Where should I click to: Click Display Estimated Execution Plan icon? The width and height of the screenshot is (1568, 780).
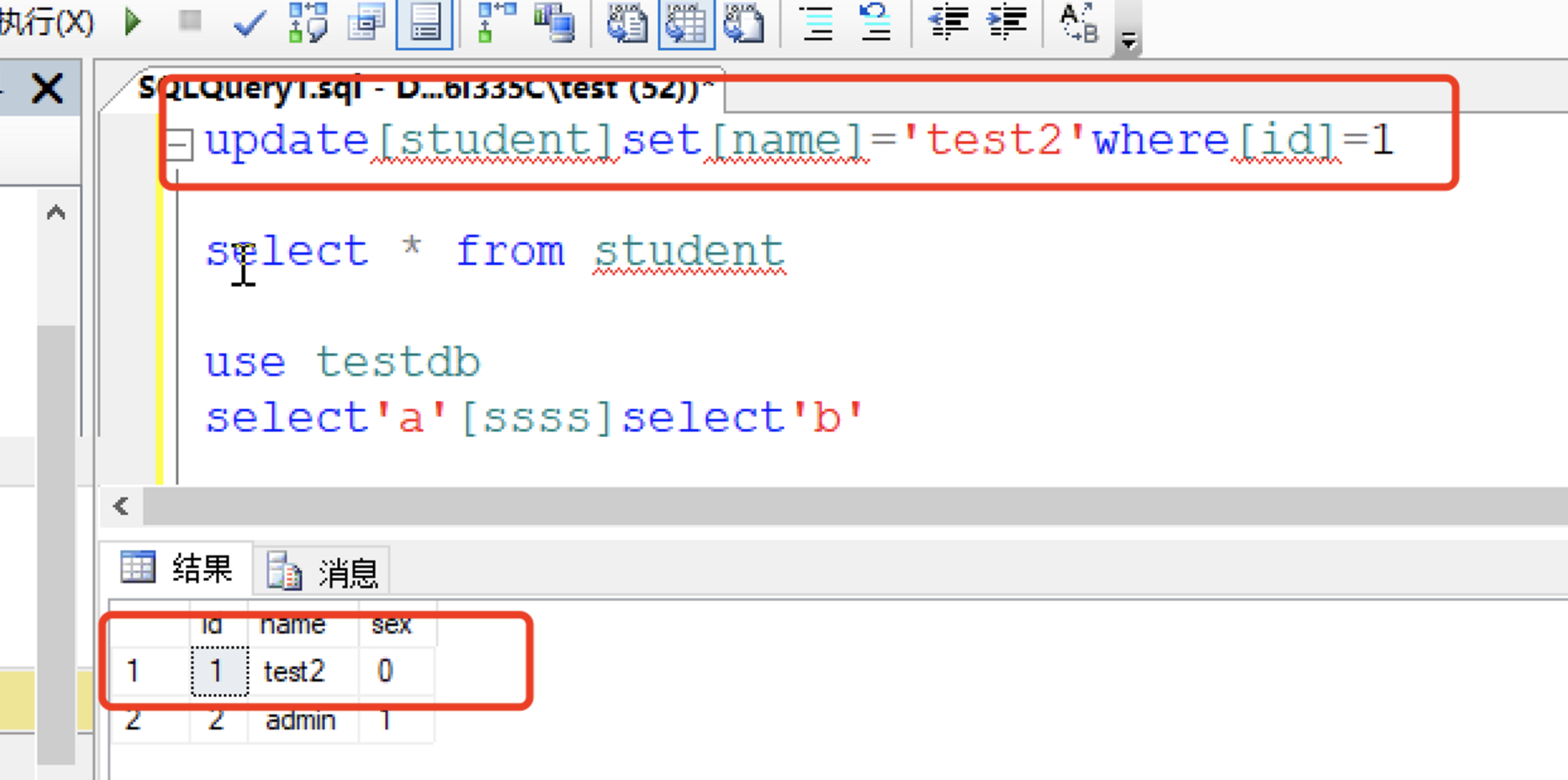[308, 23]
